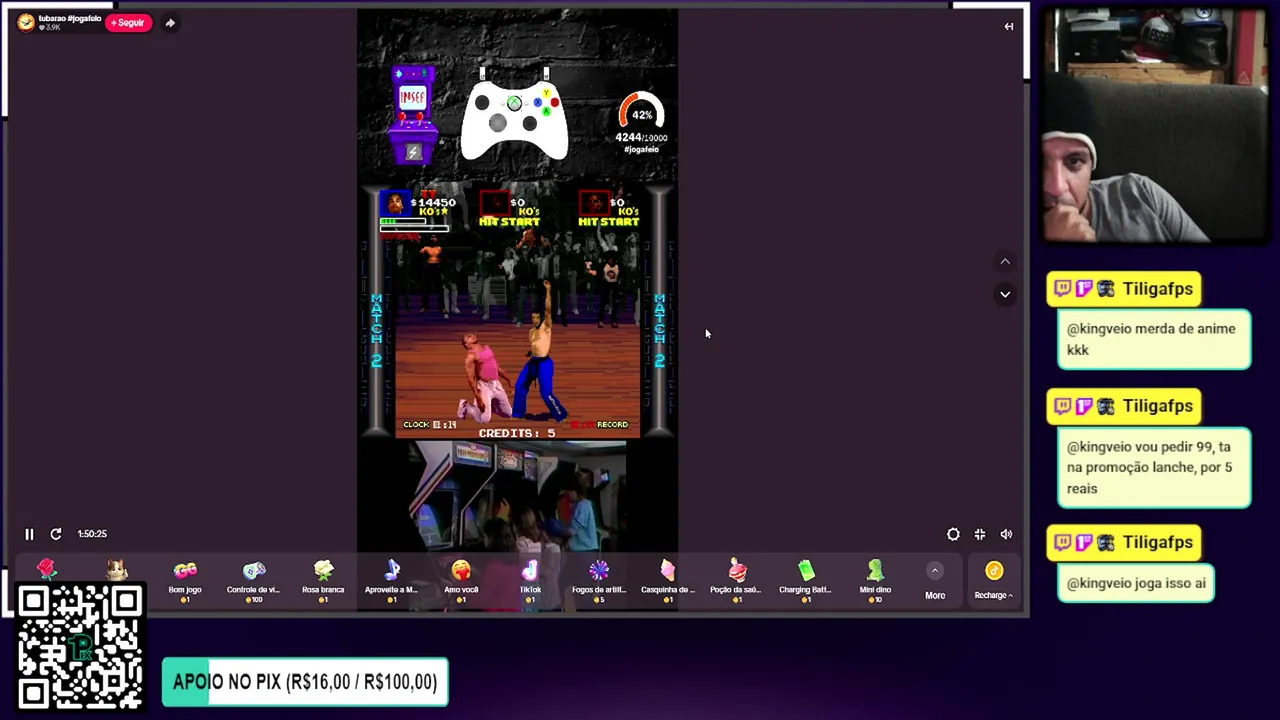Click the 1:50:25 stream timer

point(92,534)
